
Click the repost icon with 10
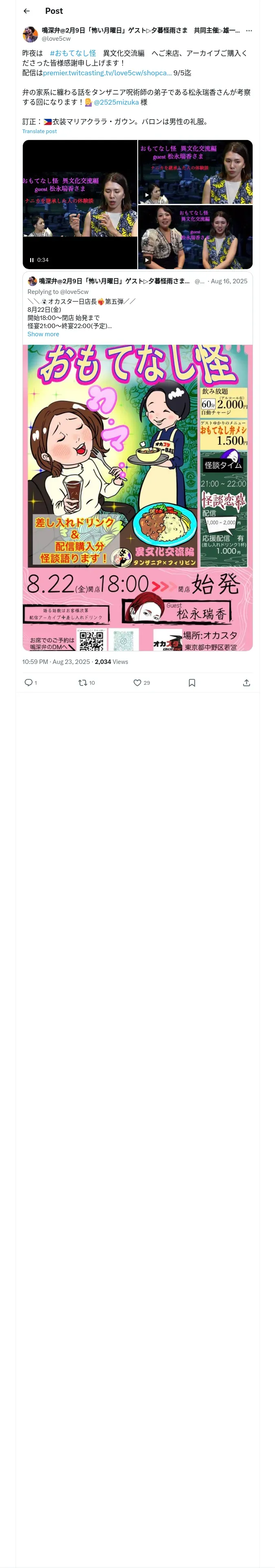[83, 682]
